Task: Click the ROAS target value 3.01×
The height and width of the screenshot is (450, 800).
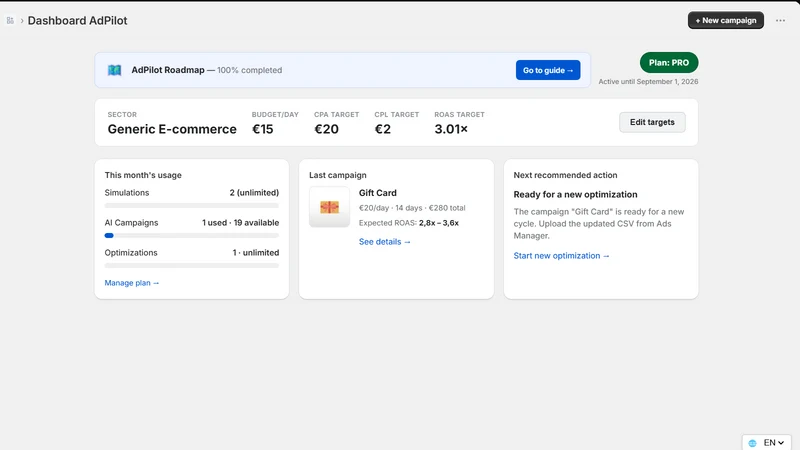Action: click(x=451, y=129)
